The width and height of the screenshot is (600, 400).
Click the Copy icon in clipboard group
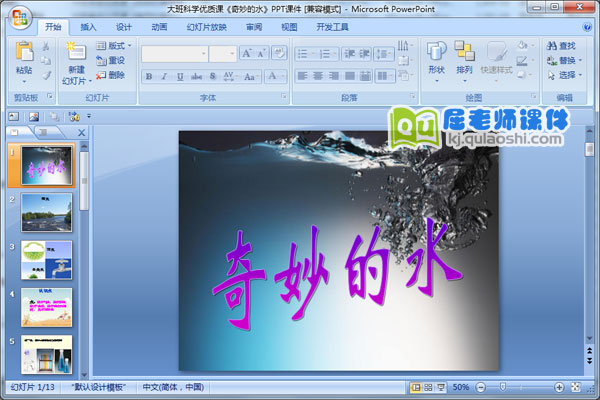(x=46, y=60)
